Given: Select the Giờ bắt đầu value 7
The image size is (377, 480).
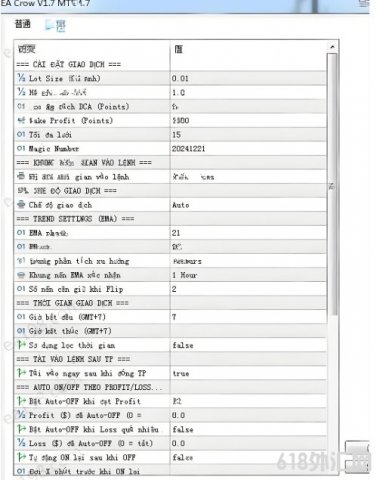Looking at the screenshot, I should coord(174,317).
